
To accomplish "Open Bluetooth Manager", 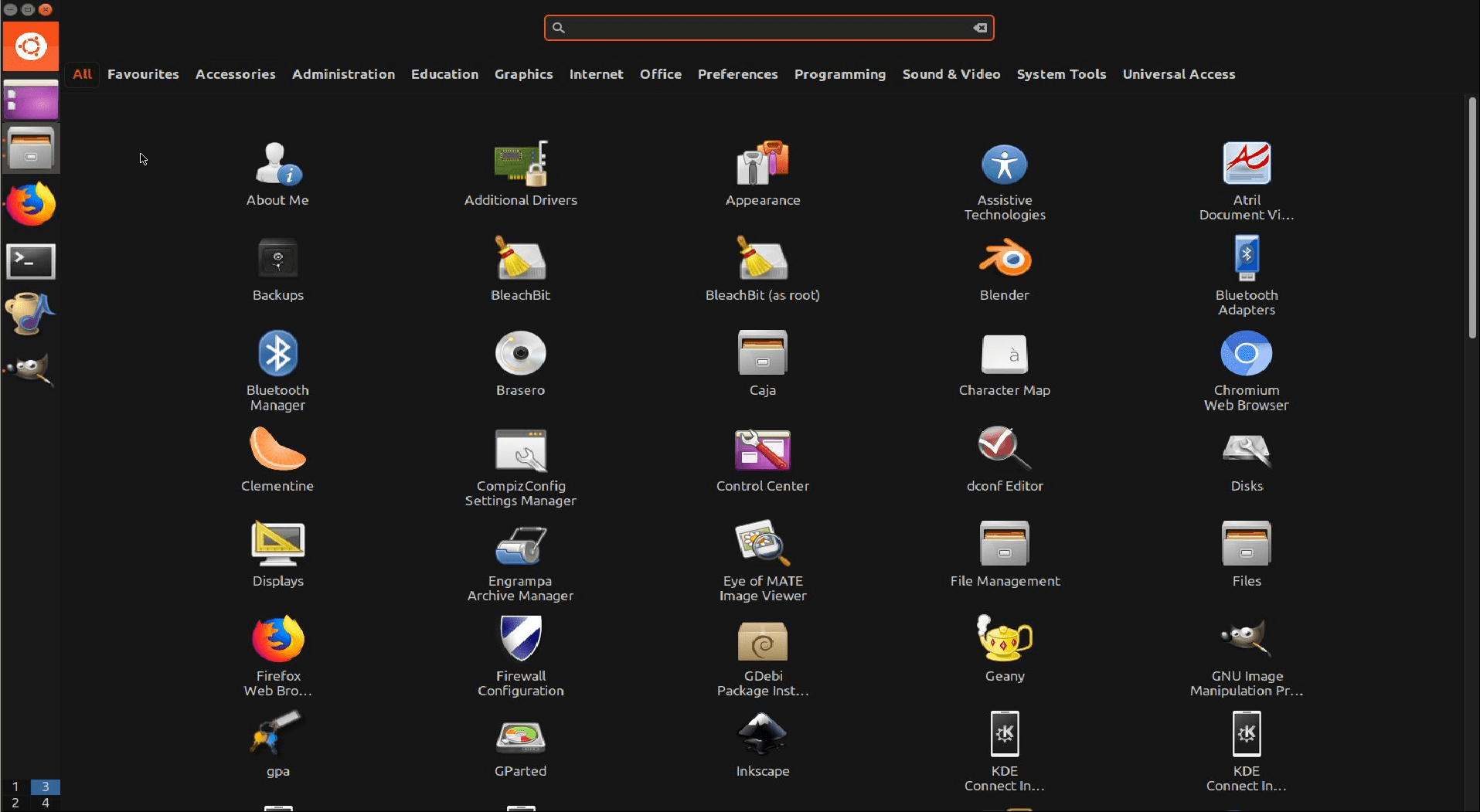I will tap(277, 372).
